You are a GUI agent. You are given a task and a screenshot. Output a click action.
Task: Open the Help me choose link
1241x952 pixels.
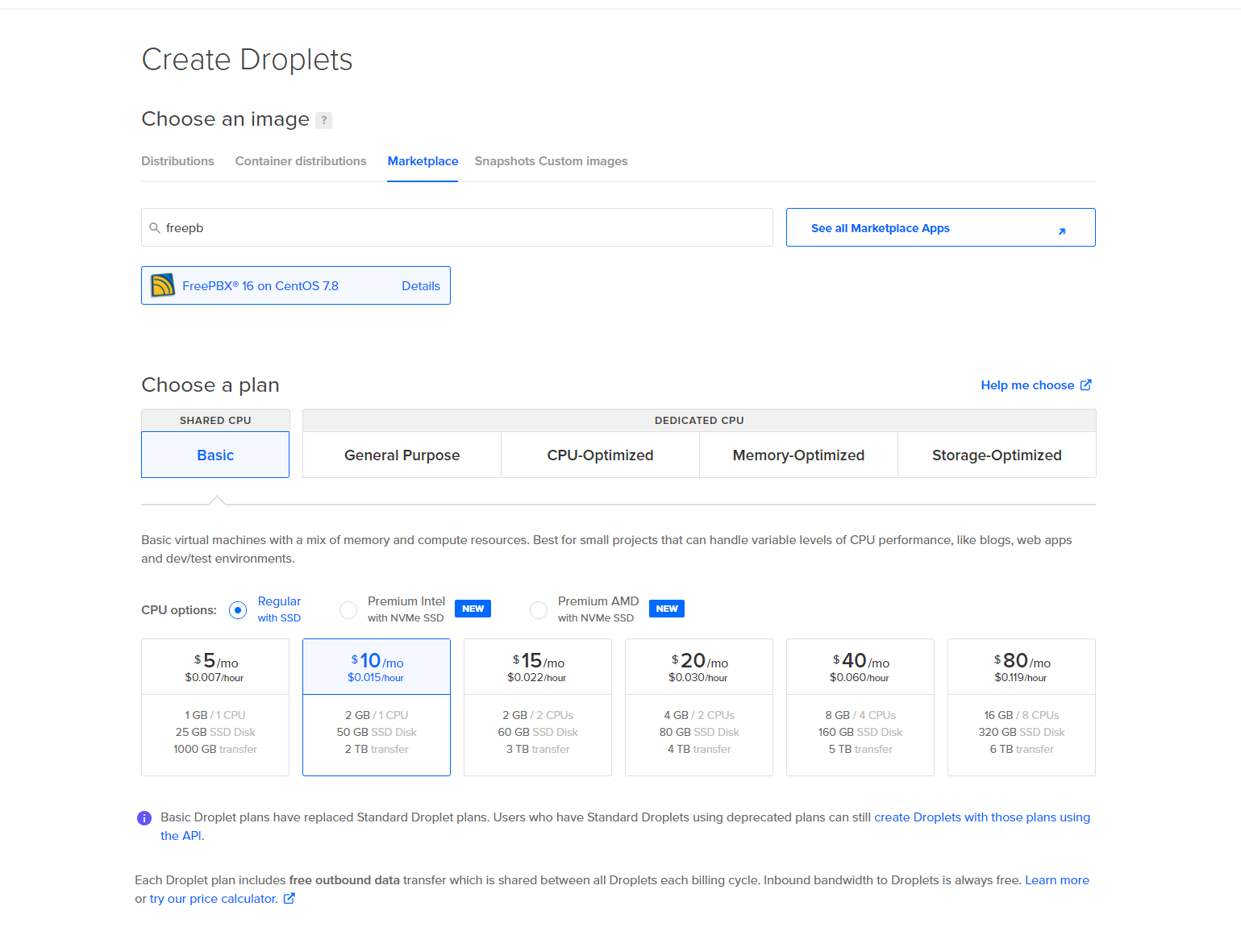(x=1027, y=385)
